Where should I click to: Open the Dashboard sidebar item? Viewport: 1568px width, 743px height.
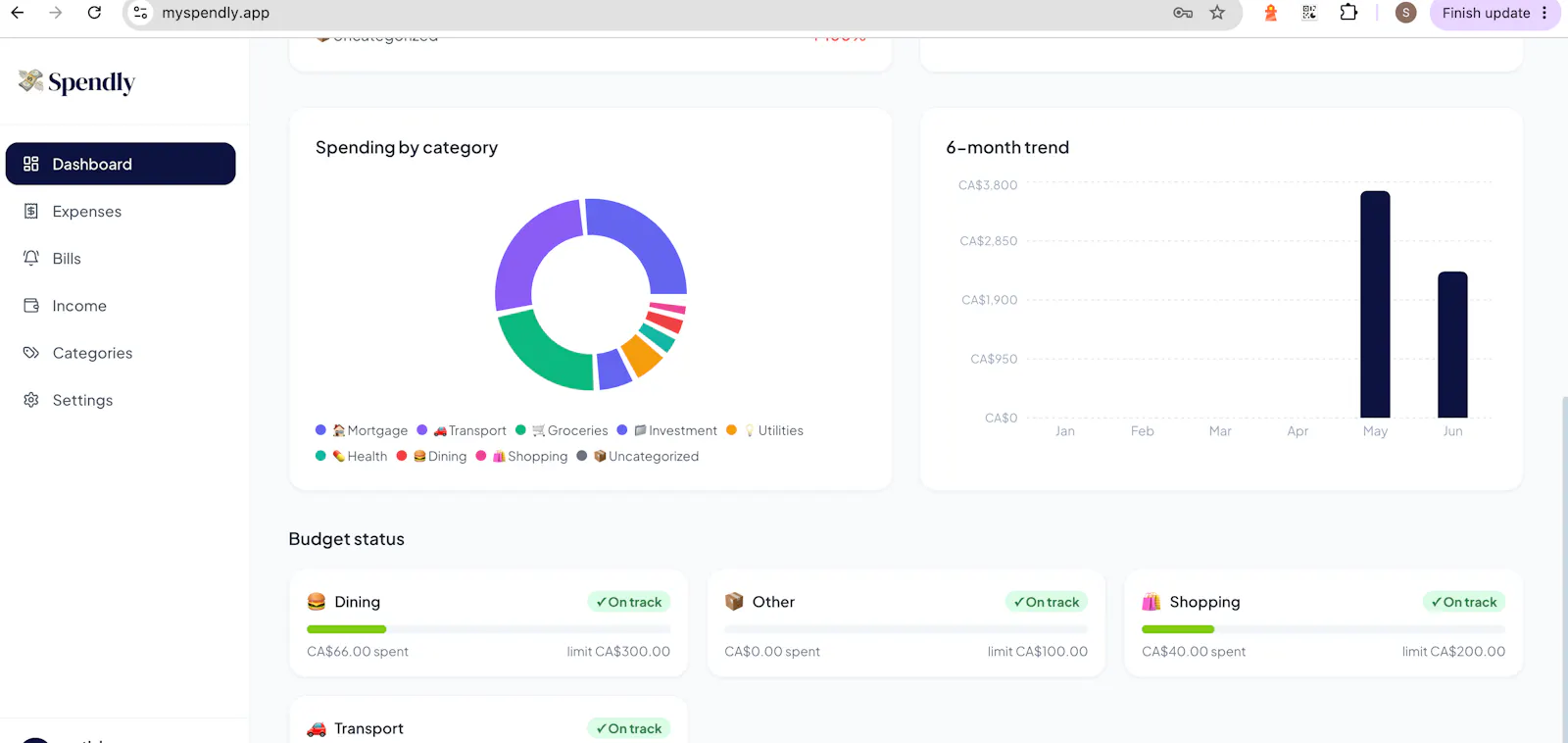[x=121, y=164]
